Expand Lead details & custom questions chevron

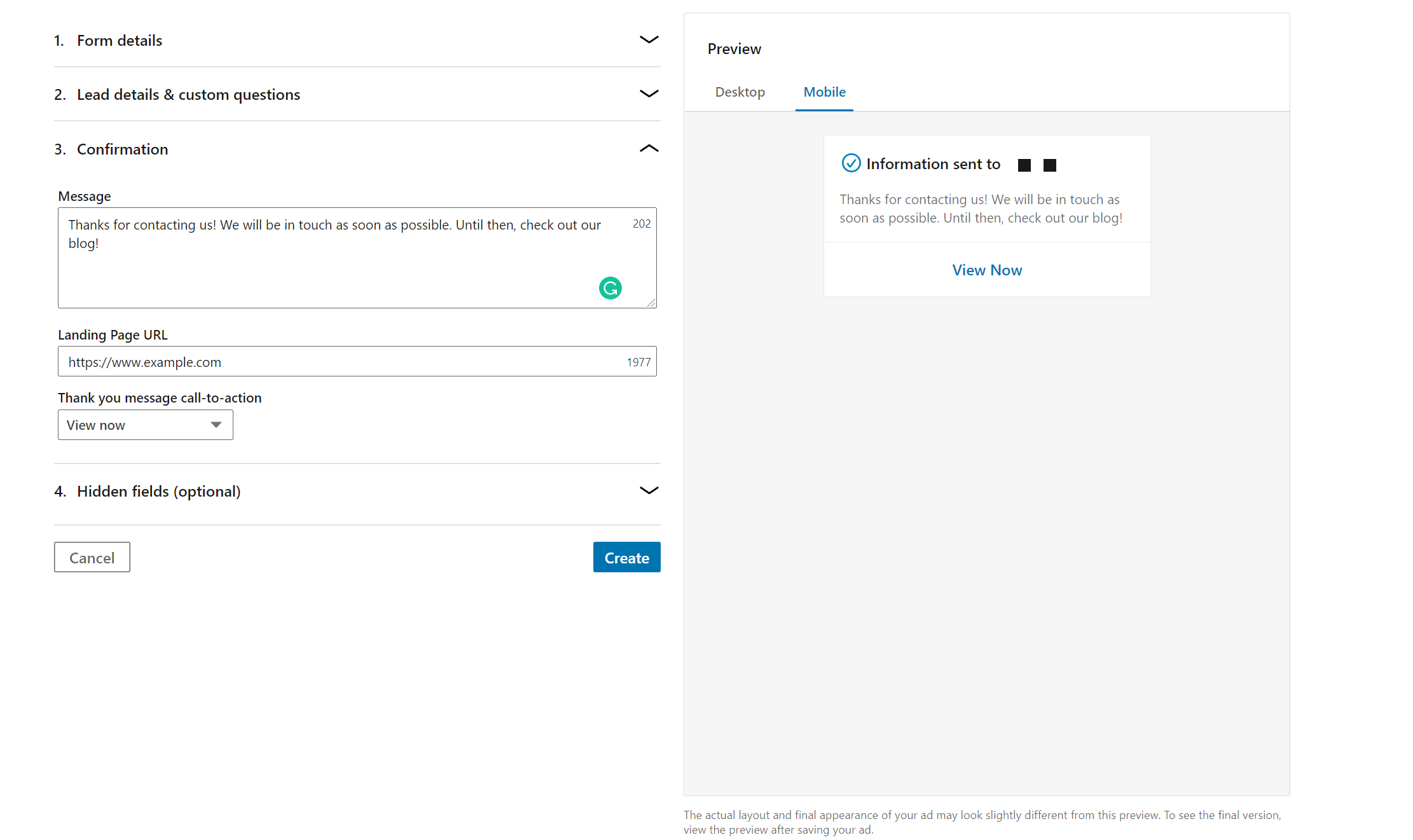[648, 94]
